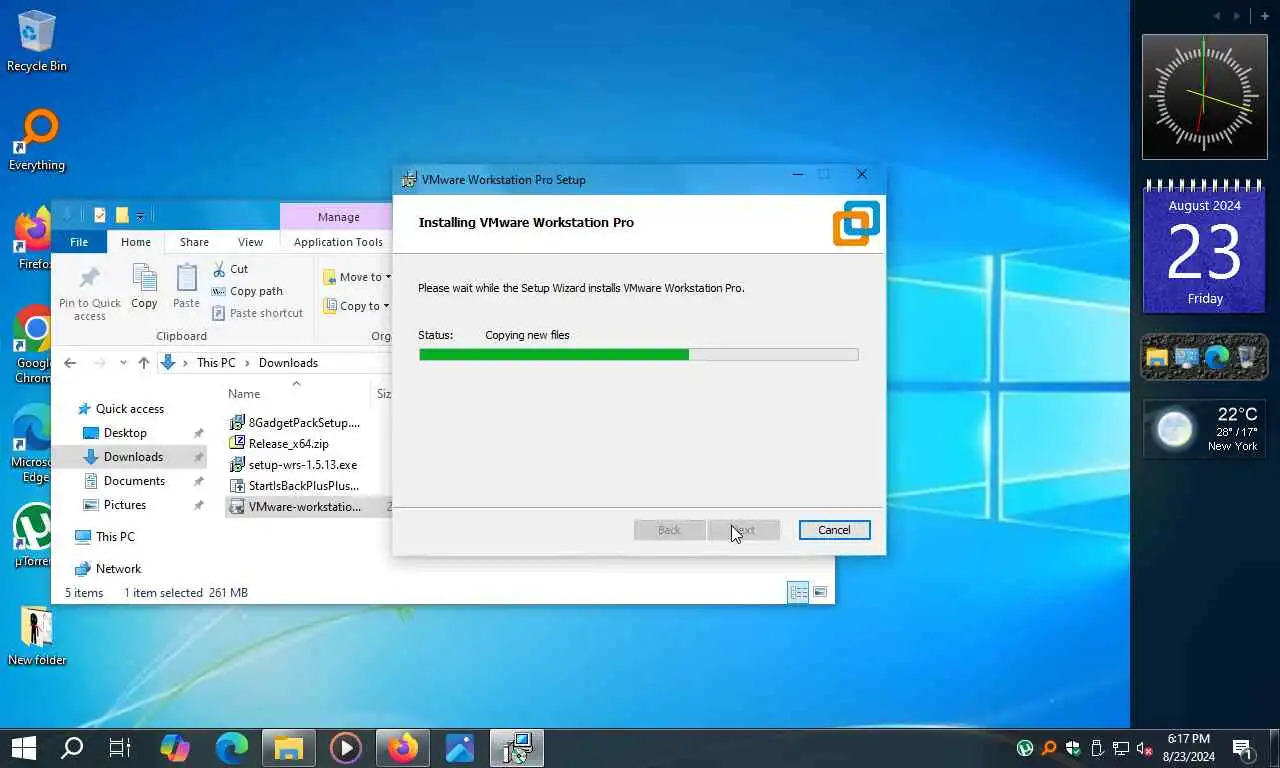Click the August 23 calendar gadget
This screenshot has height=768, width=1280.
(x=1205, y=247)
